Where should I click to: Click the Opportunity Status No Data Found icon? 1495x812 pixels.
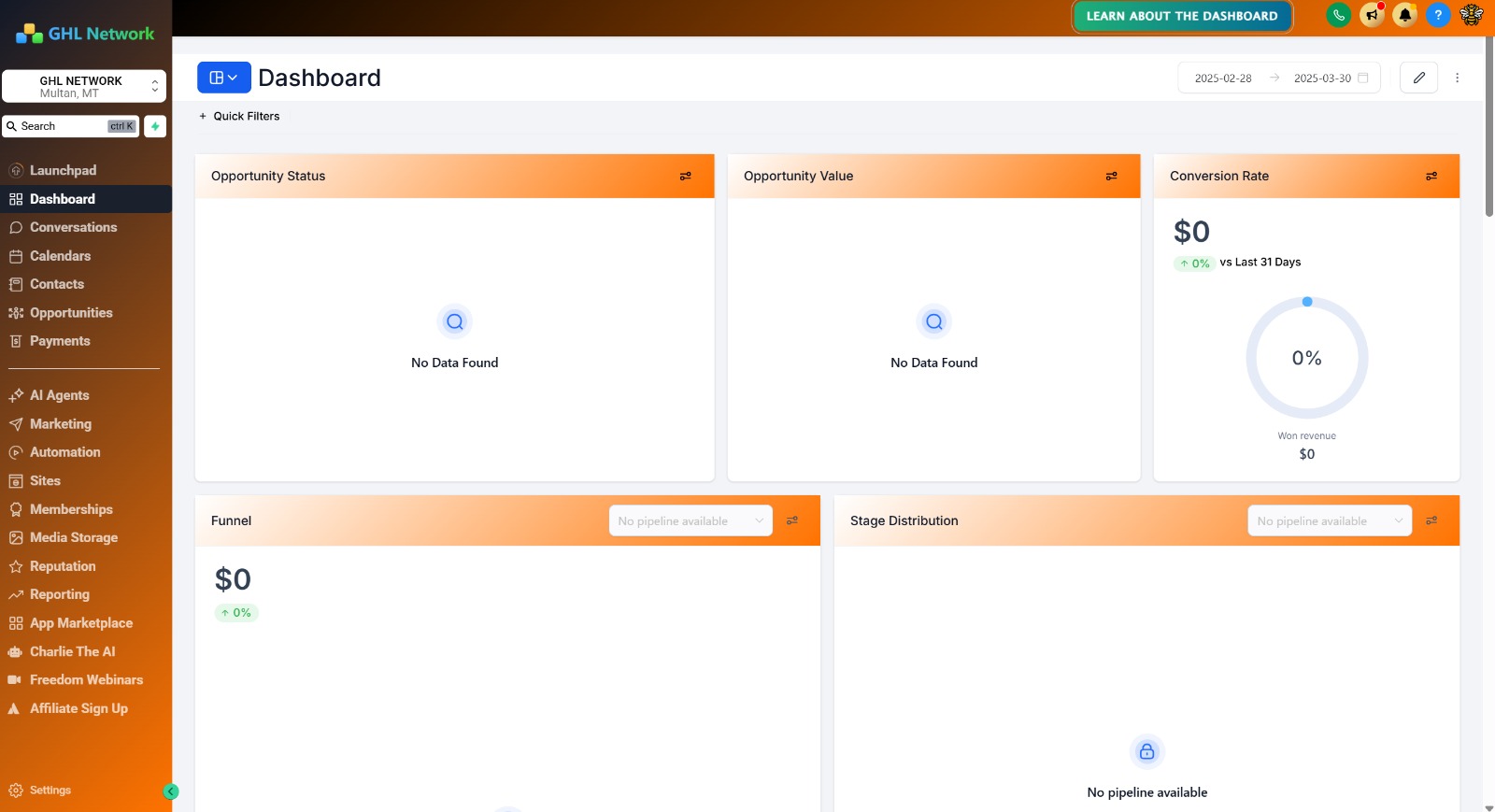click(x=455, y=321)
